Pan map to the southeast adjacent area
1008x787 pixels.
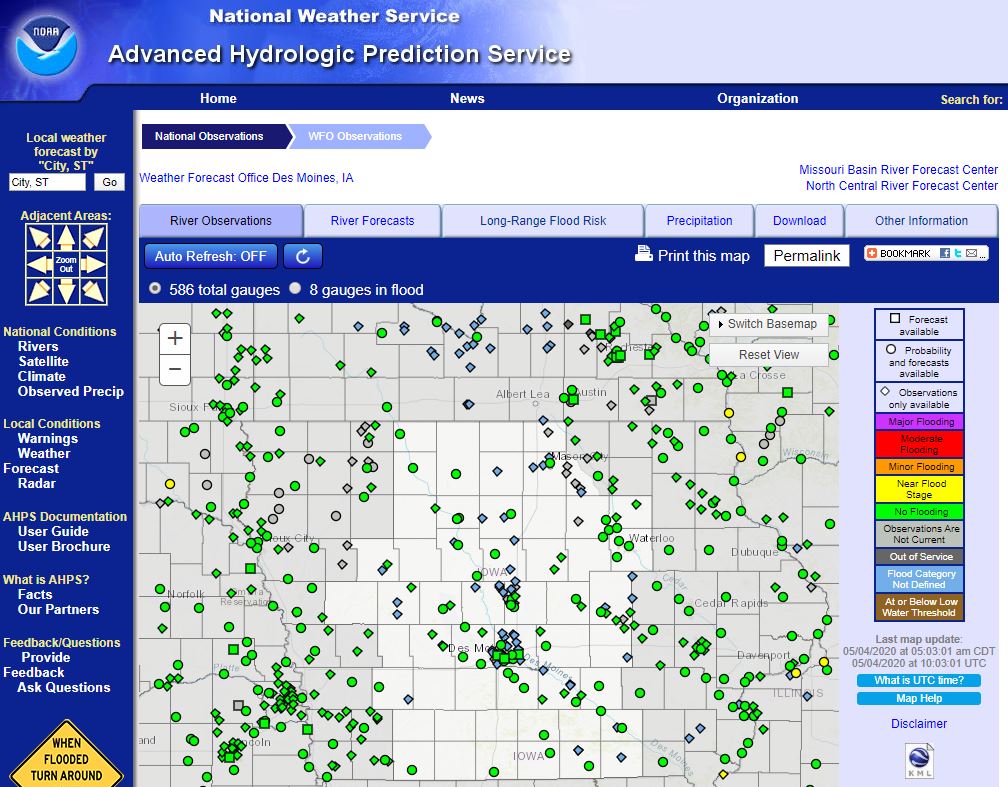pyautogui.click(x=93, y=291)
